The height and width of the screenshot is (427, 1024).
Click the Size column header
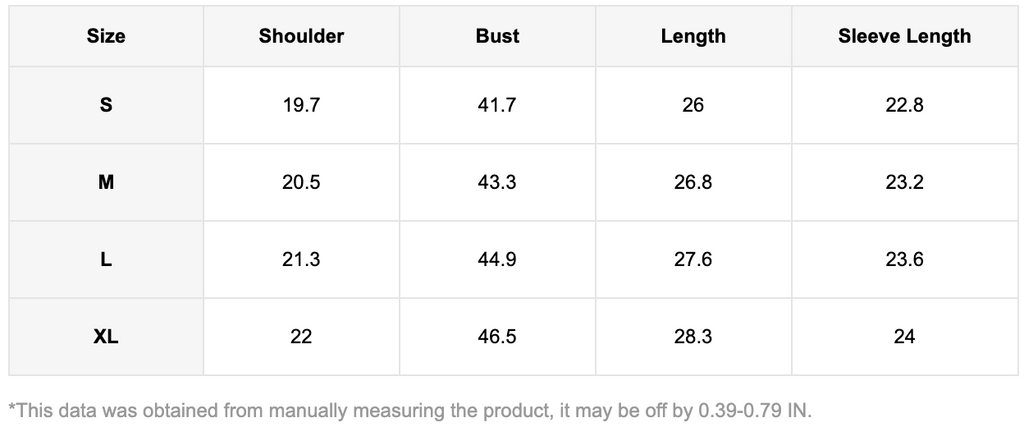[x=106, y=36]
